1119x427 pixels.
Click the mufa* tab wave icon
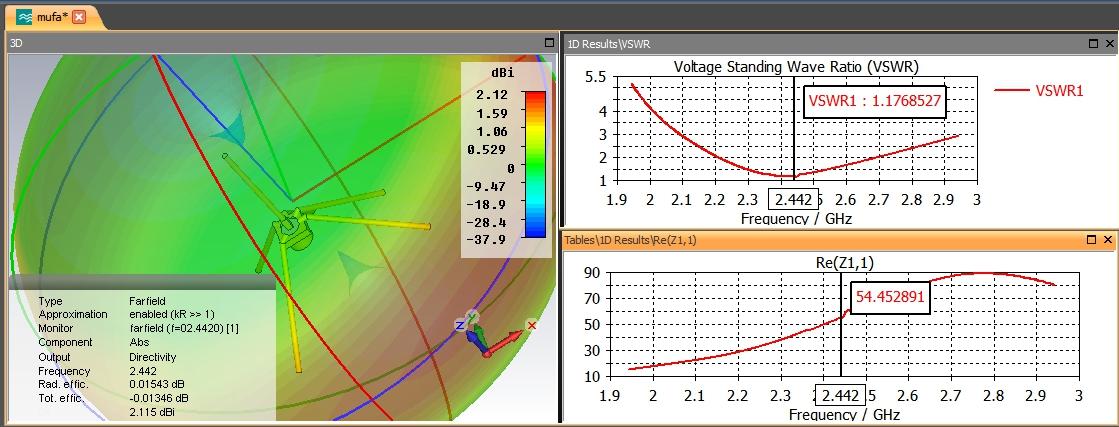(24, 17)
